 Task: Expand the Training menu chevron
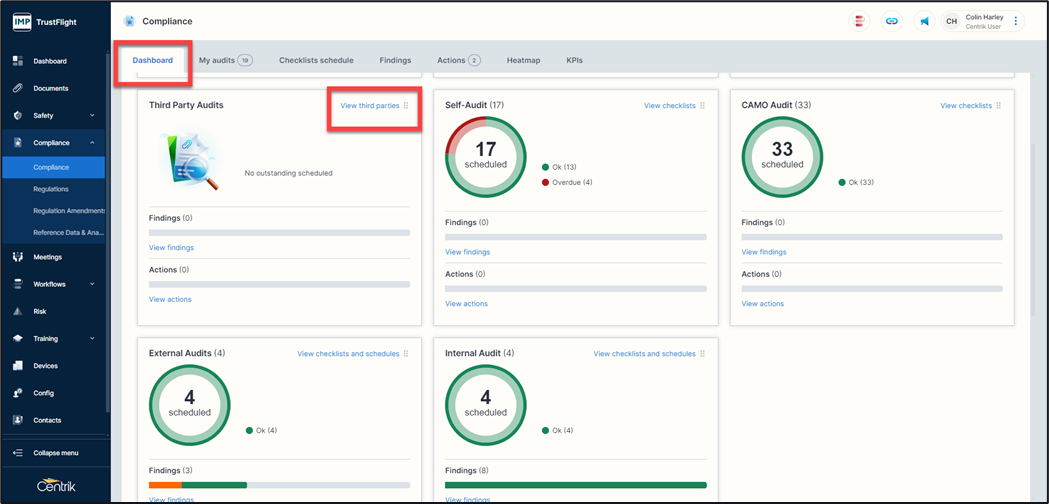92,339
